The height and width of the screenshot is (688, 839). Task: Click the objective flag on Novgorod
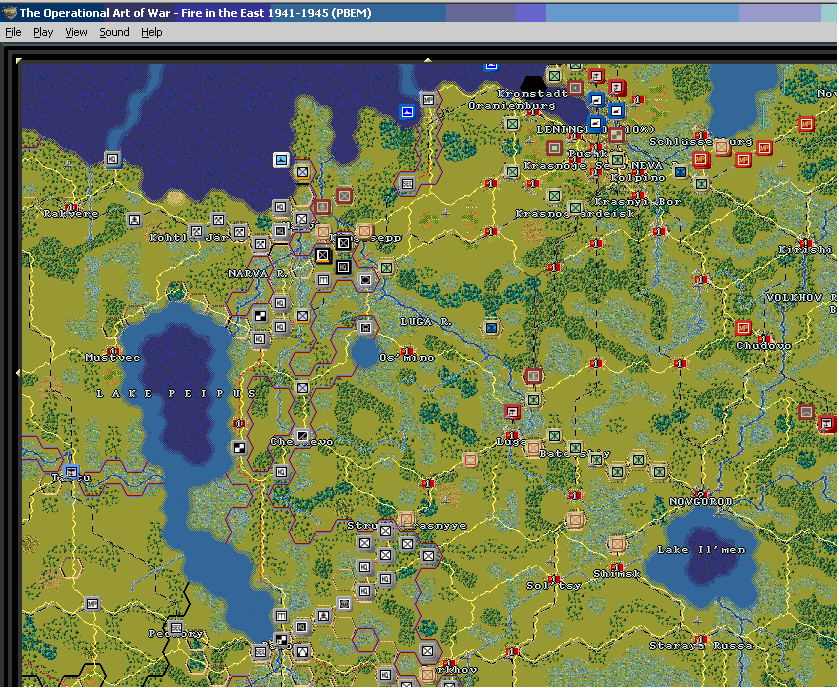point(700,494)
